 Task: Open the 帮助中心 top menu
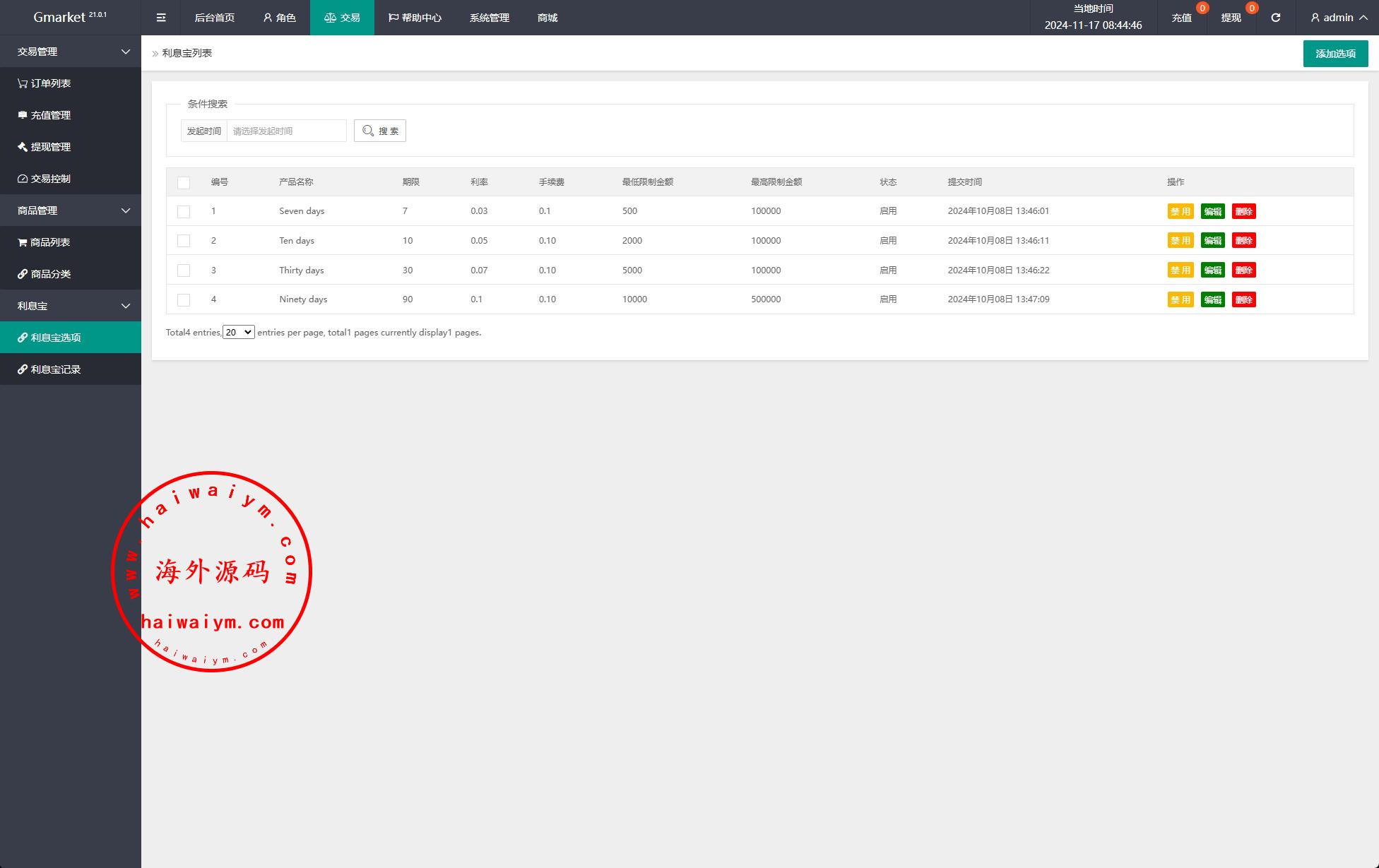pyautogui.click(x=415, y=18)
